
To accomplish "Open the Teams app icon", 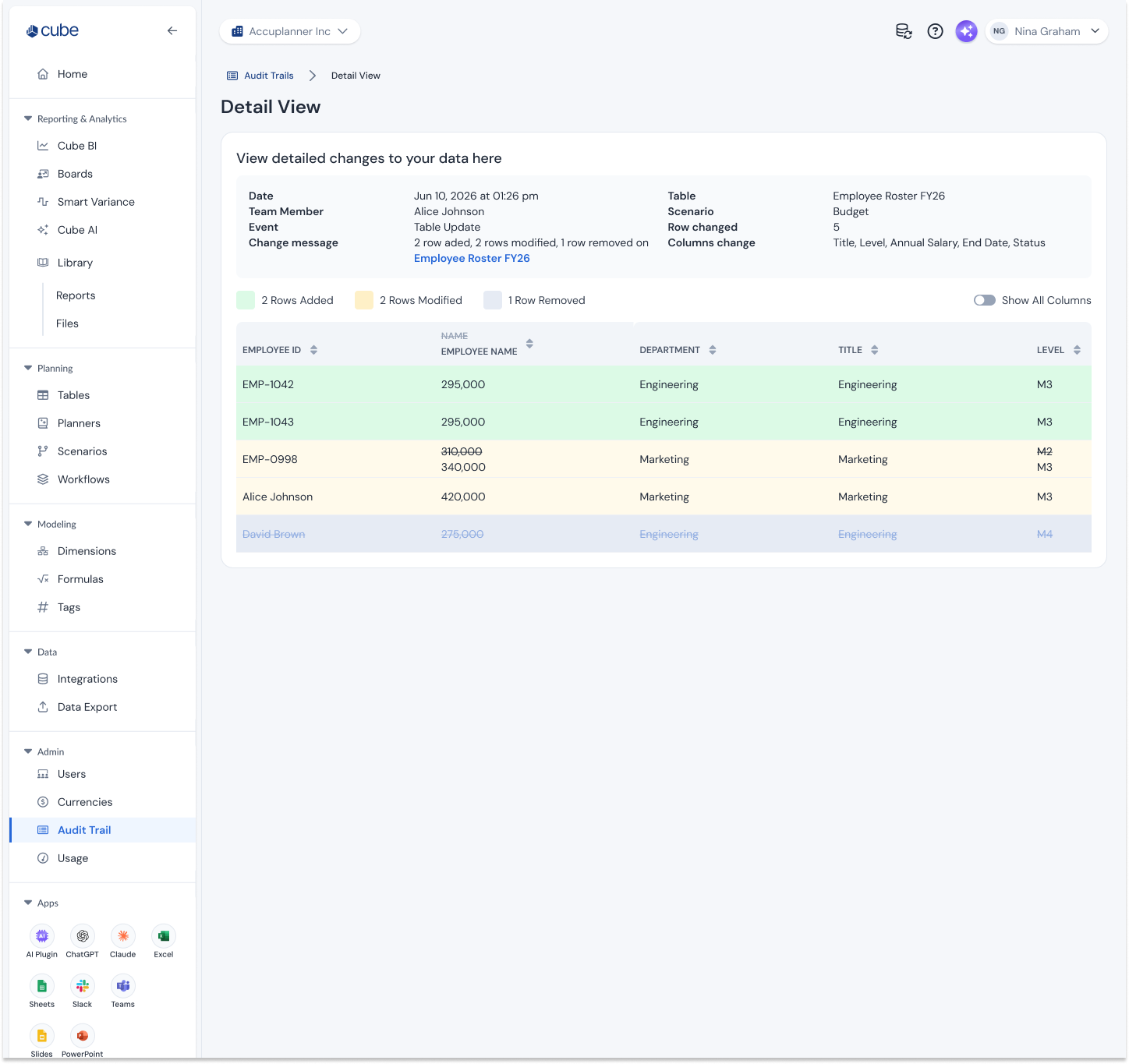I will point(123,986).
